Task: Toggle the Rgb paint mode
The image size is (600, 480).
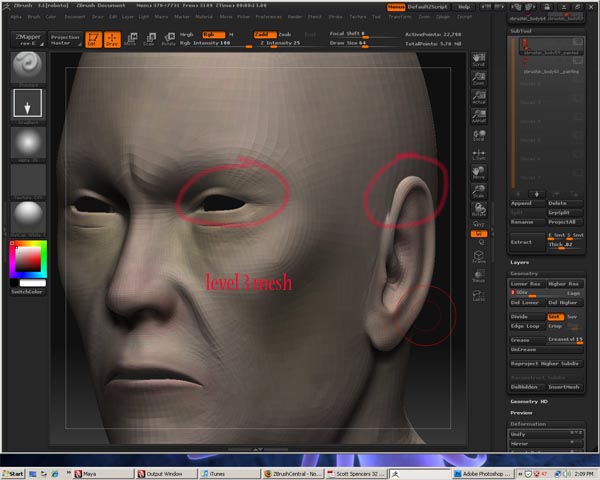Action: tap(213, 34)
